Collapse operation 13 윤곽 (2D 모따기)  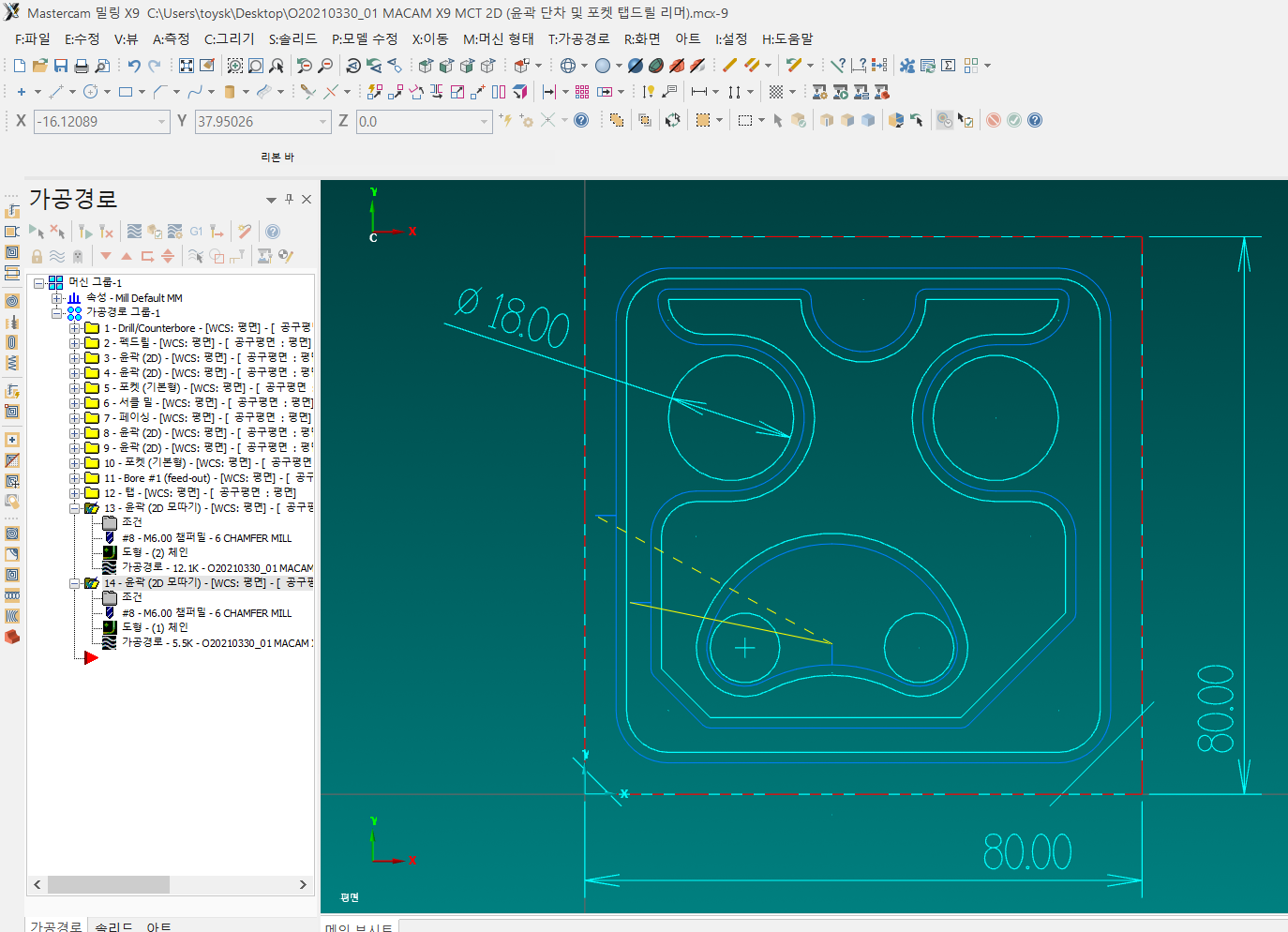coord(74,508)
